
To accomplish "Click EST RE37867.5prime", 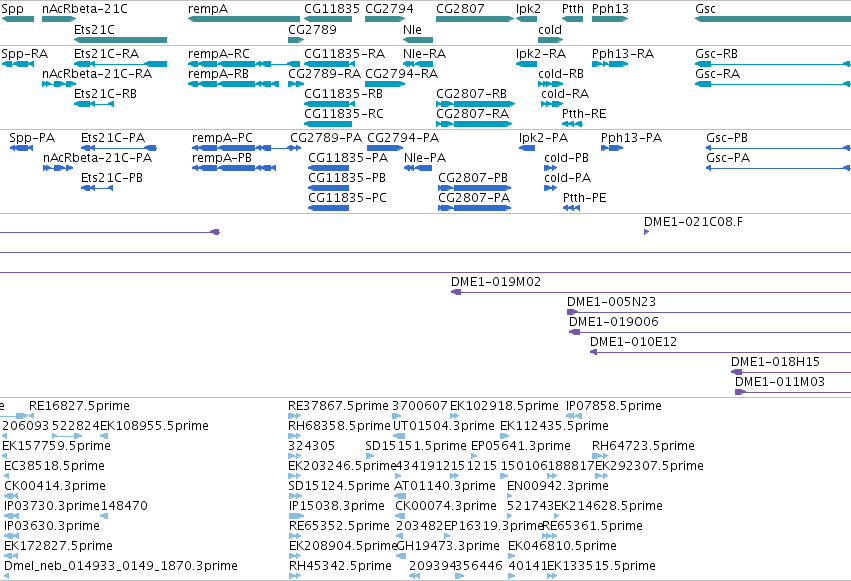I will [294, 416].
